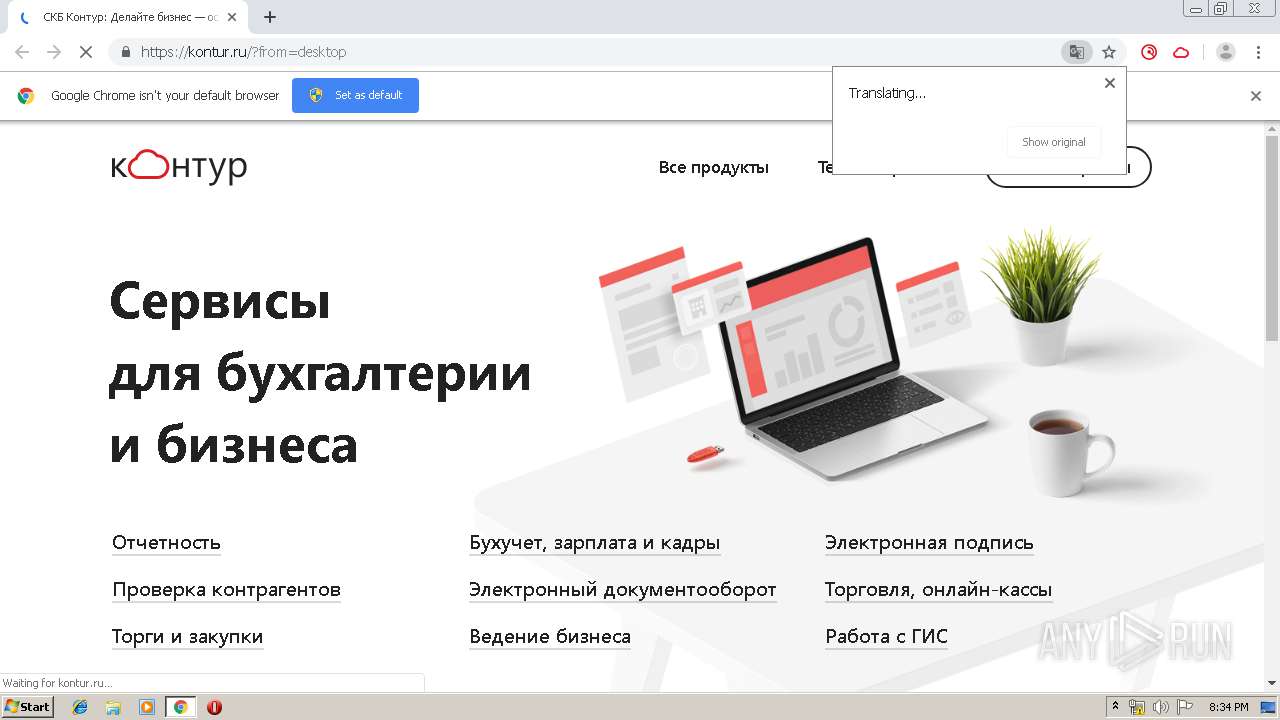1280x720 pixels.
Task: Click the 8:34 PM system clock
Action: (x=1228, y=707)
